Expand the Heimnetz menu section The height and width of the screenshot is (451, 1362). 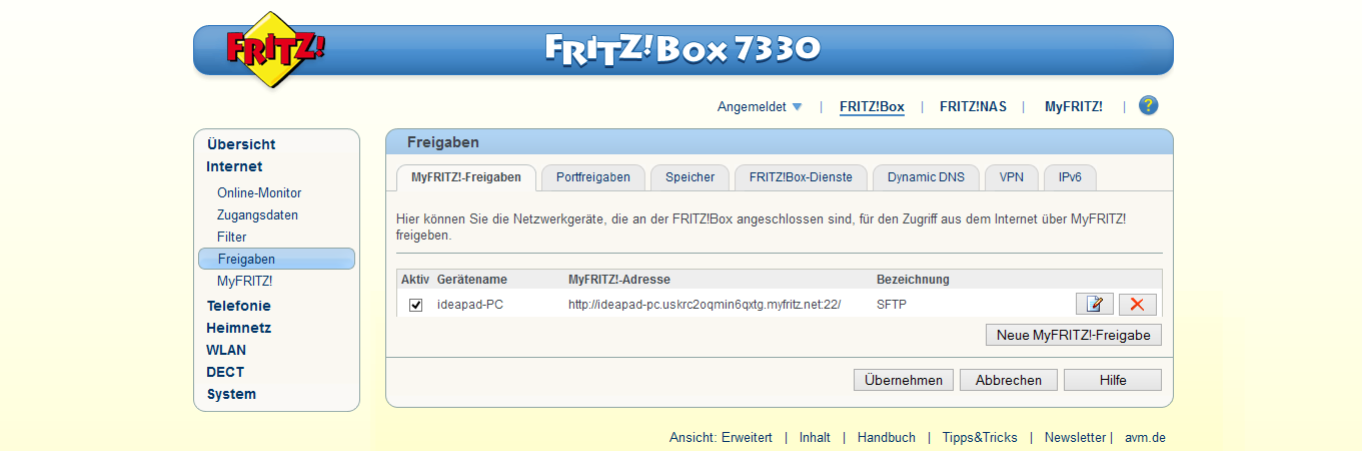click(x=238, y=328)
